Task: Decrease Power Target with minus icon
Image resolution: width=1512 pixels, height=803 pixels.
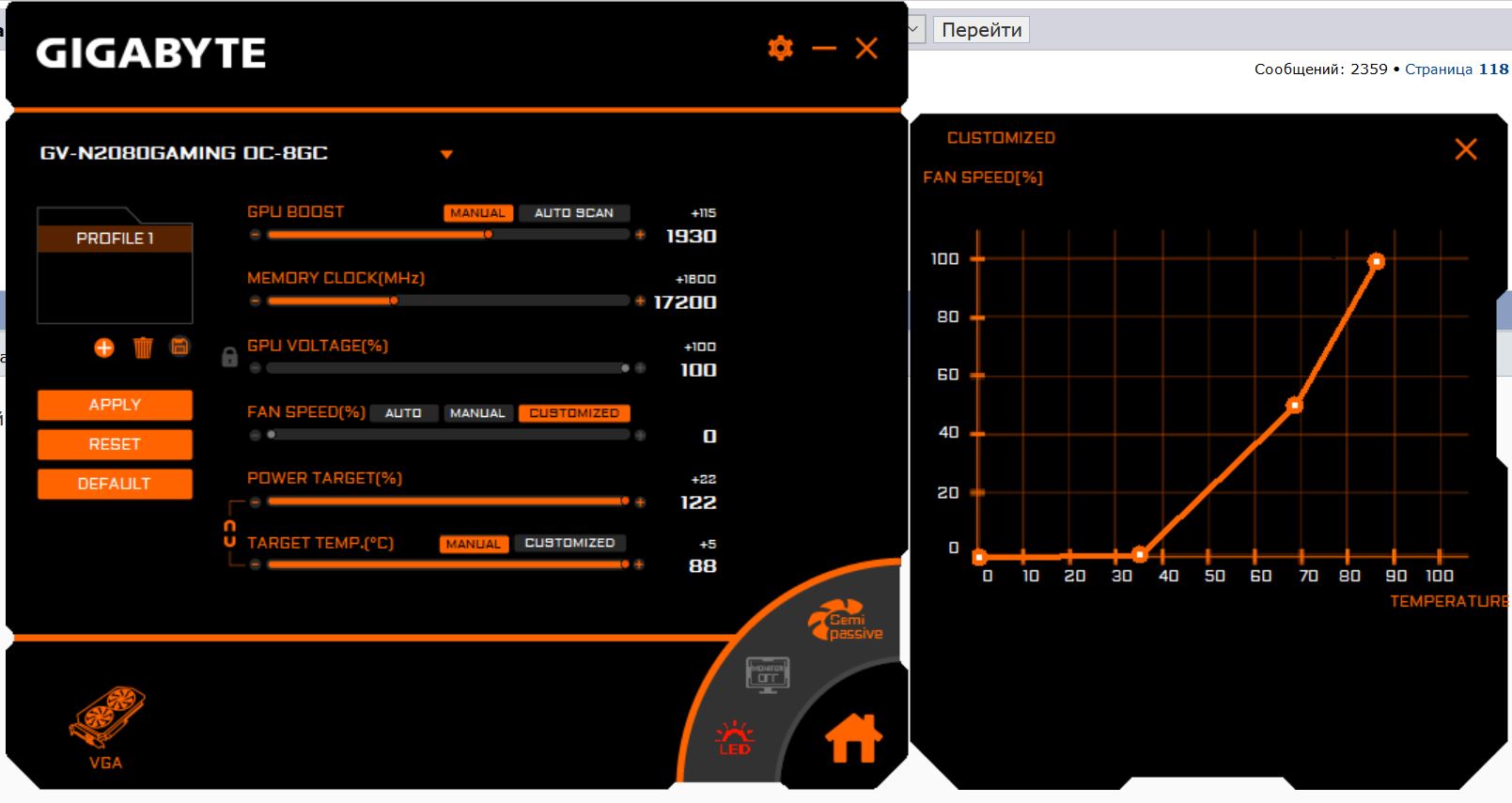Action: 256,502
